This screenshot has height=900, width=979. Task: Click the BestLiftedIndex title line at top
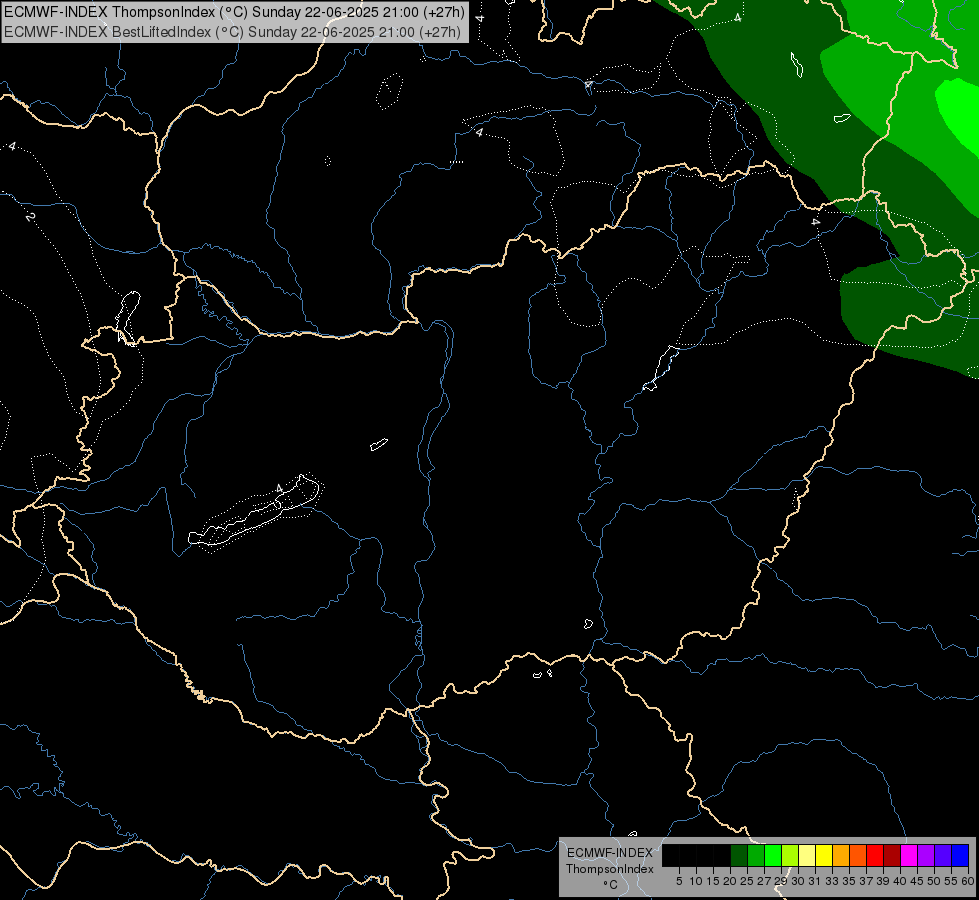(x=232, y=31)
